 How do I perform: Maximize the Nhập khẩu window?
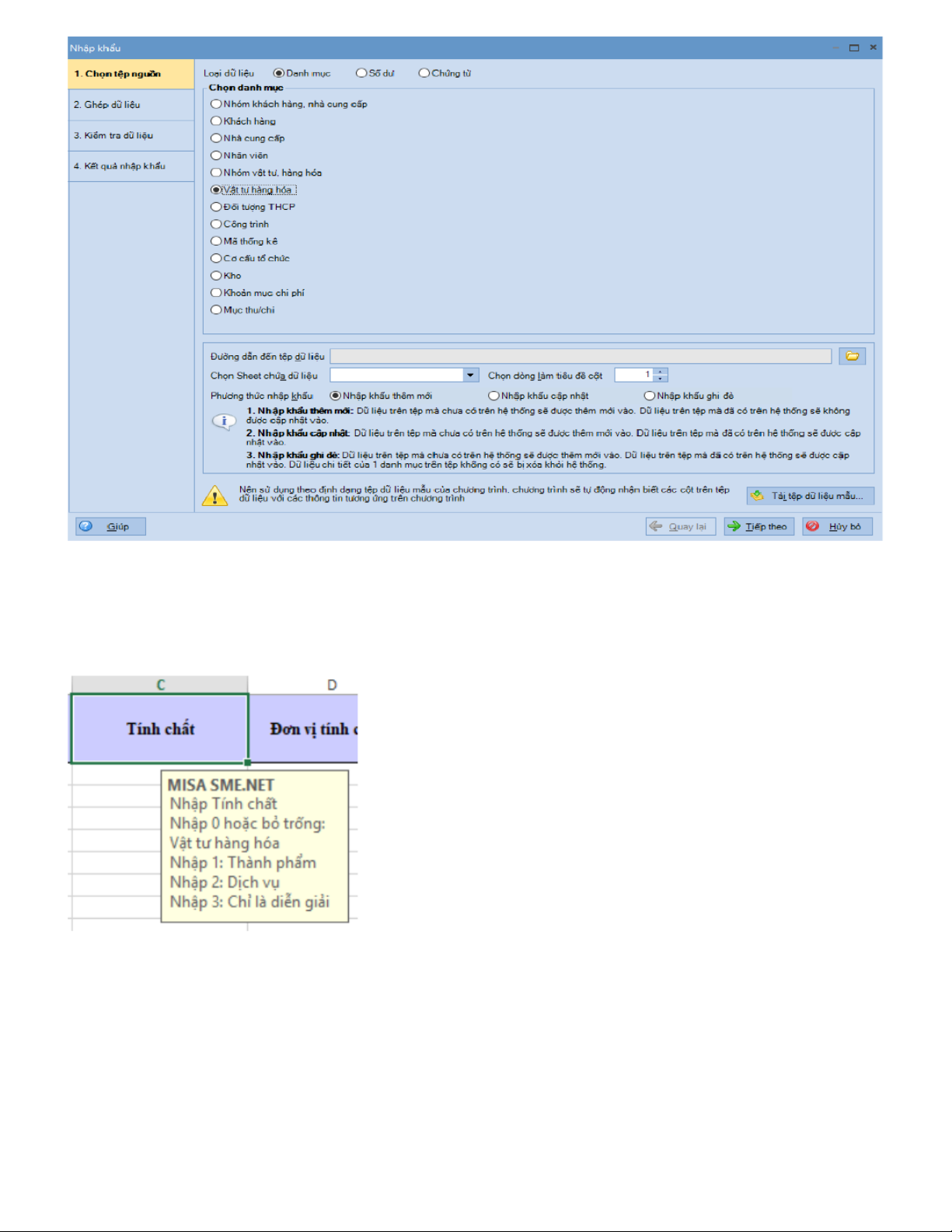click(x=854, y=47)
